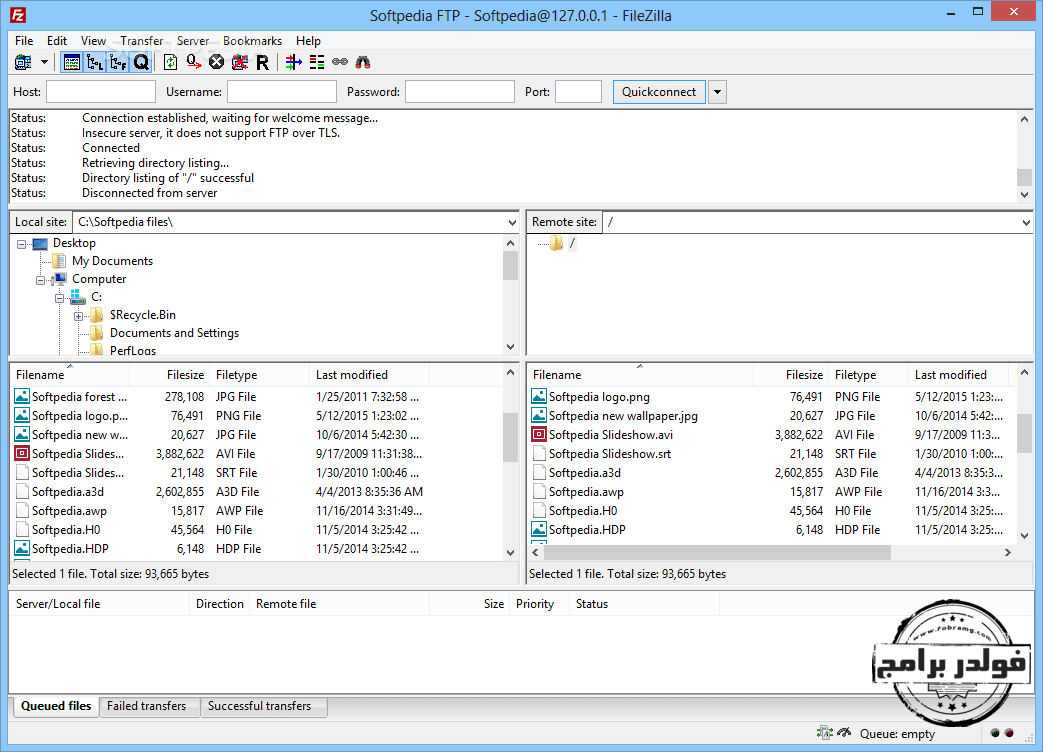Image resolution: width=1043 pixels, height=752 pixels.
Task: Click the FileZilla title bar logo icon
Action: 18,15
